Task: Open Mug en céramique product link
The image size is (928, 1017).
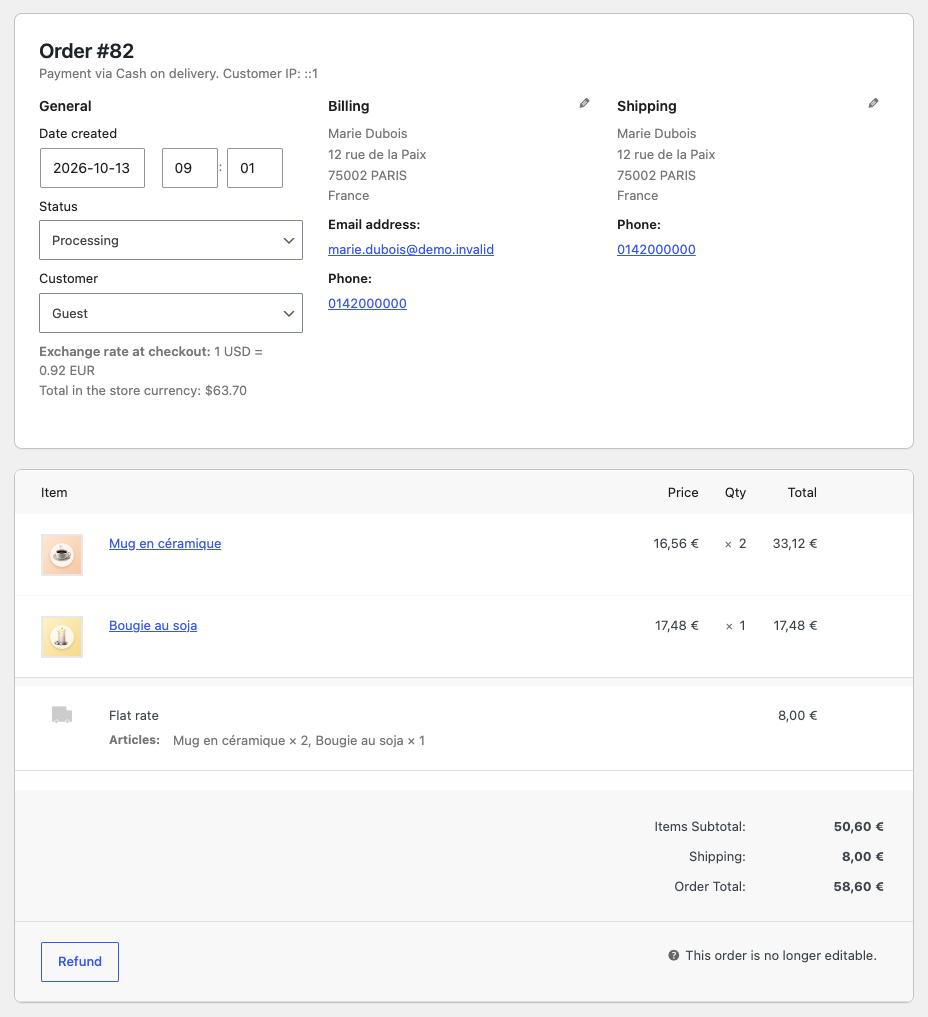Action: [165, 544]
